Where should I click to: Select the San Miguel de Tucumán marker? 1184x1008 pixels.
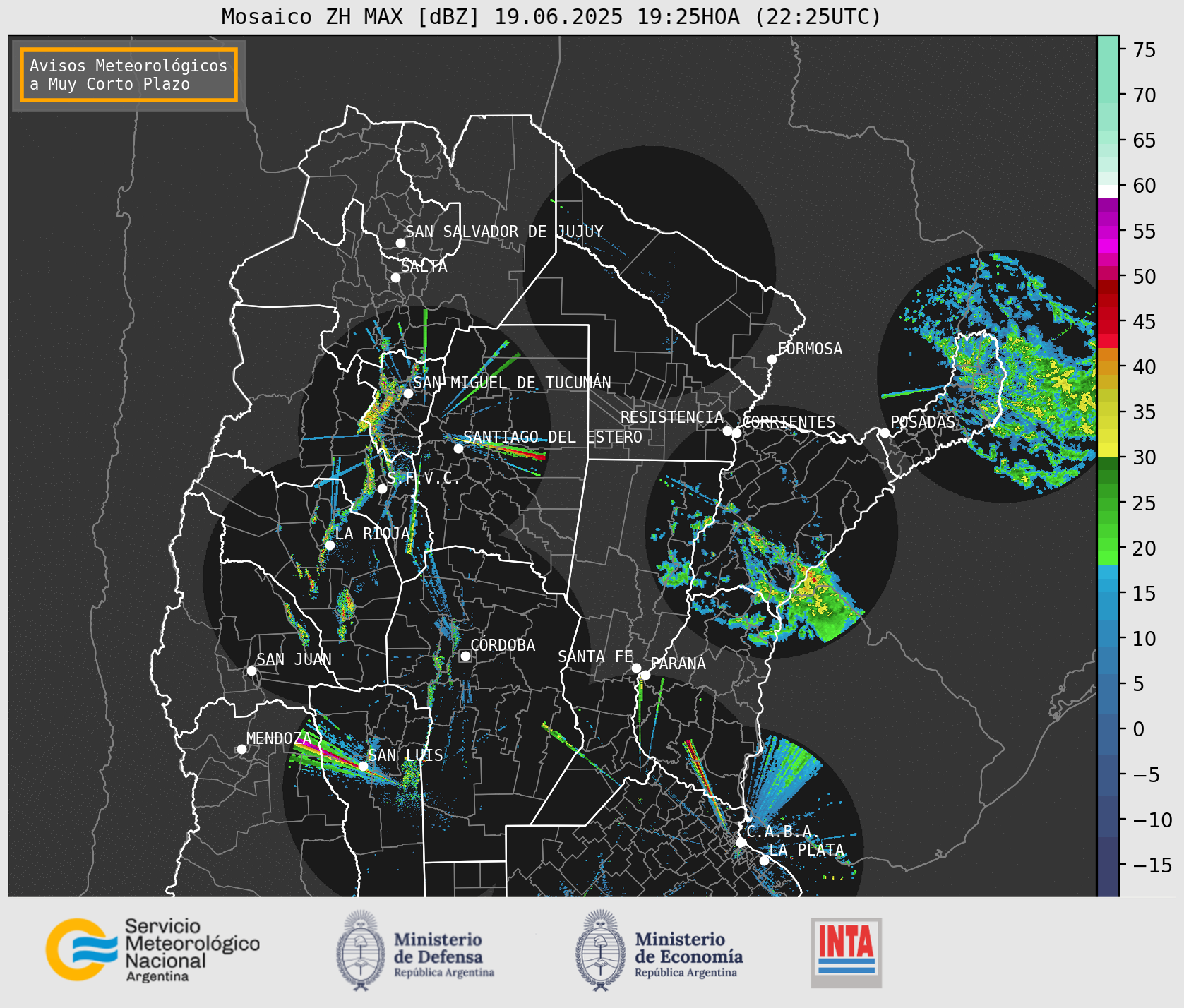click(x=407, y=393)
